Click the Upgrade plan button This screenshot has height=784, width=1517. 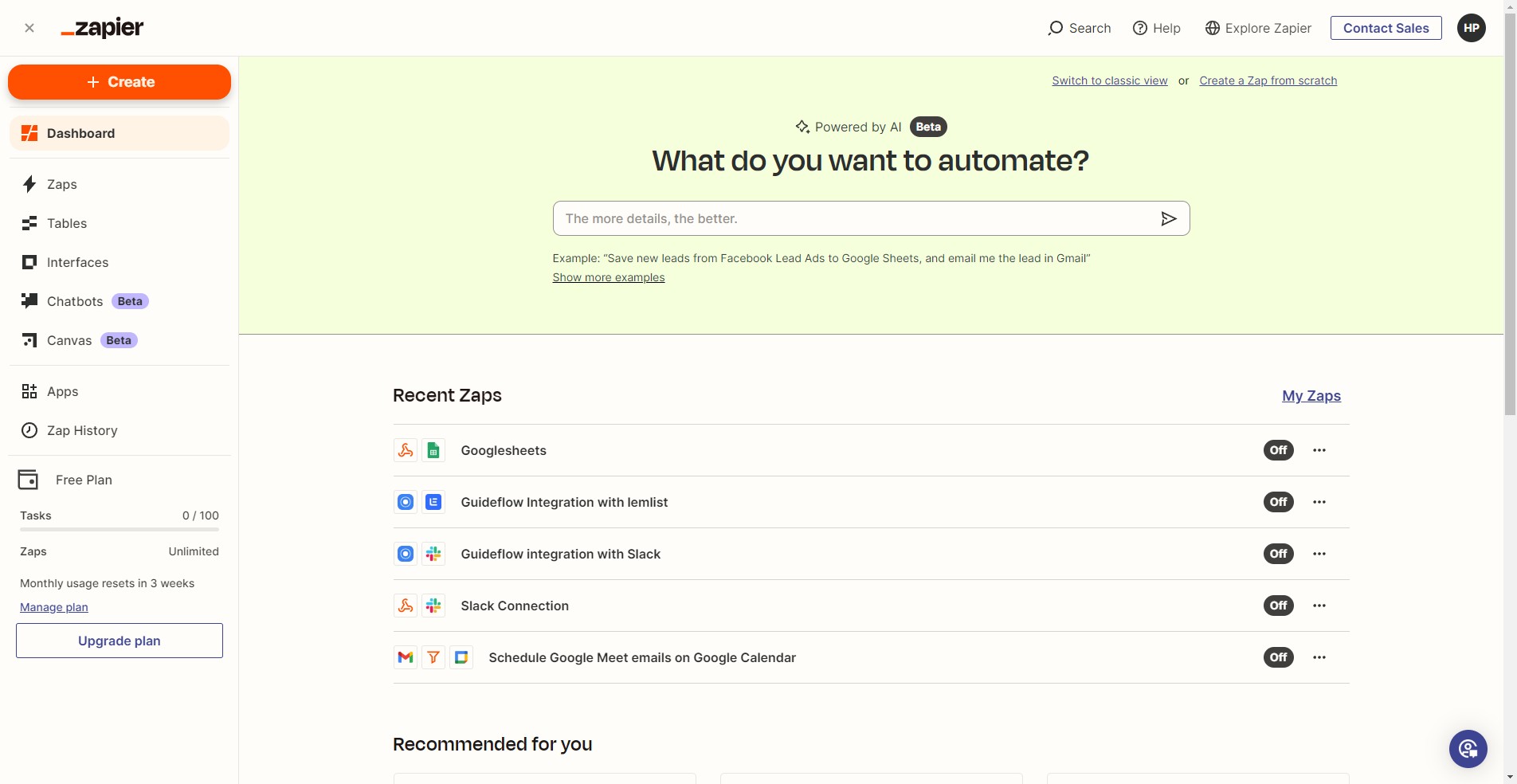[119, 640]
